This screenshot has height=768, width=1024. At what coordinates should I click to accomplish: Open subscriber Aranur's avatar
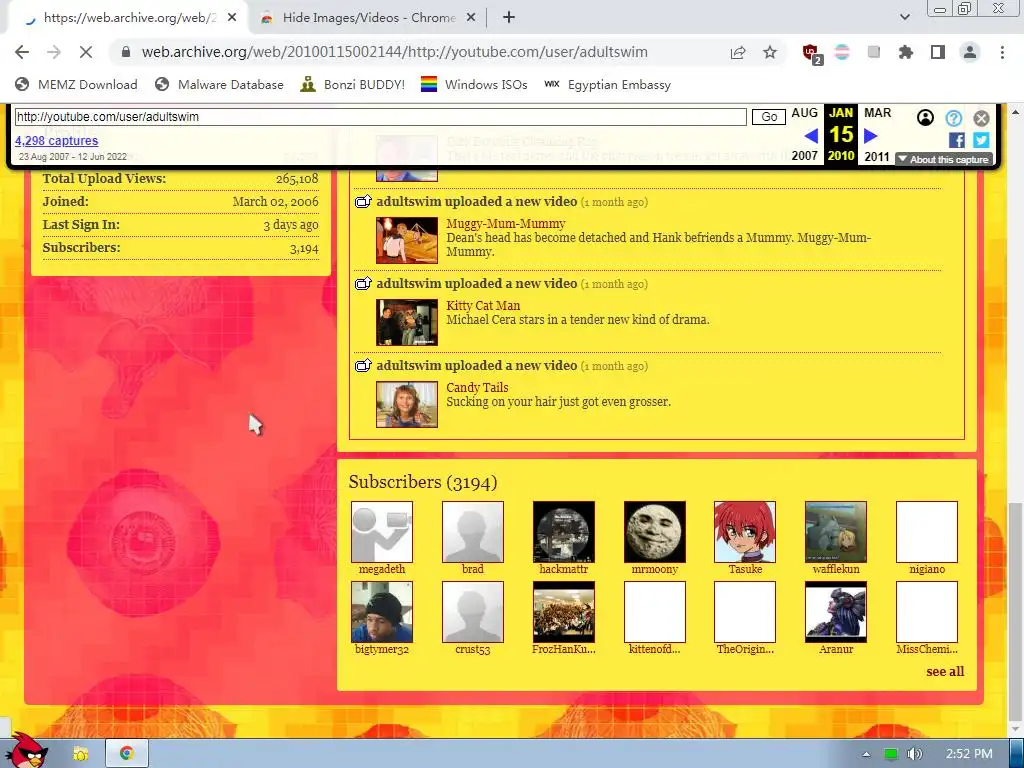click(x=836, y=612)
